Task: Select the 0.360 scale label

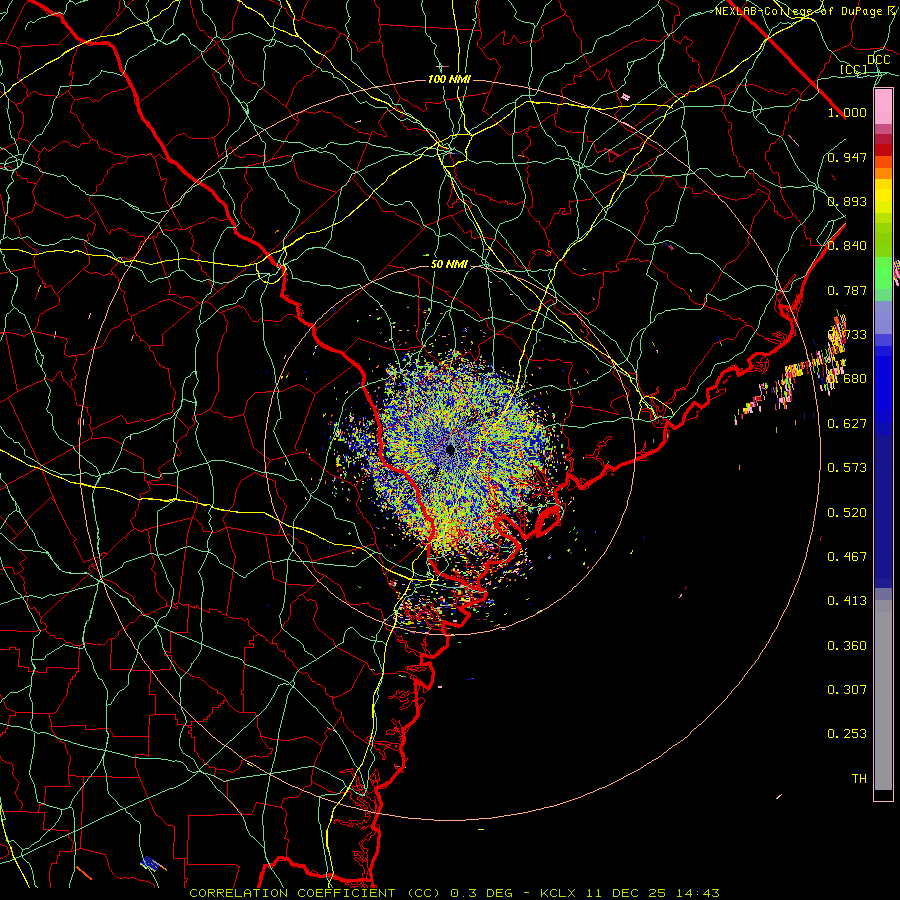Action: (847, 646)
